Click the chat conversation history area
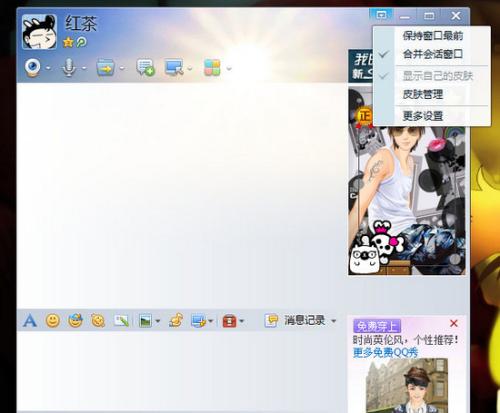500x413 pixels. click(x=182, y=195)
